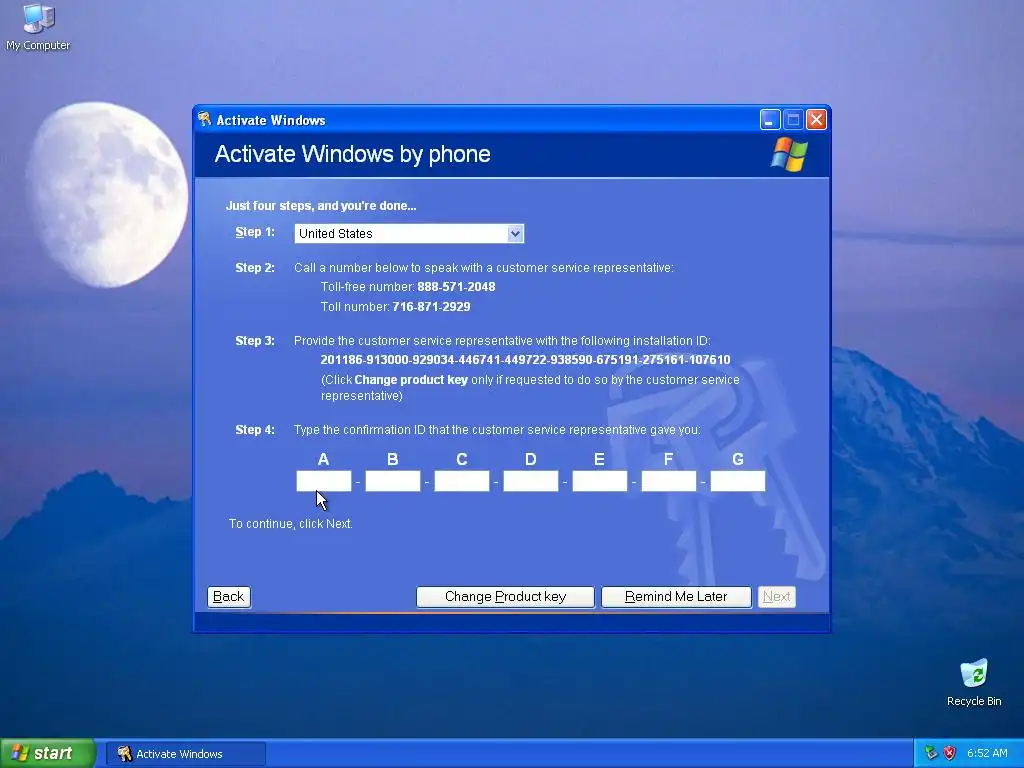The image size is (1024, 768).
Task: Click the Step 1 label
Action: click(255, 232)
